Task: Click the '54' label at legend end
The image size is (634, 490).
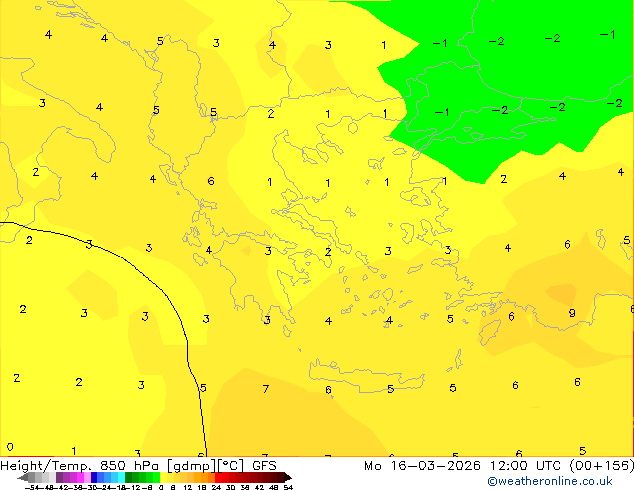Action: (x=288, y=487)
